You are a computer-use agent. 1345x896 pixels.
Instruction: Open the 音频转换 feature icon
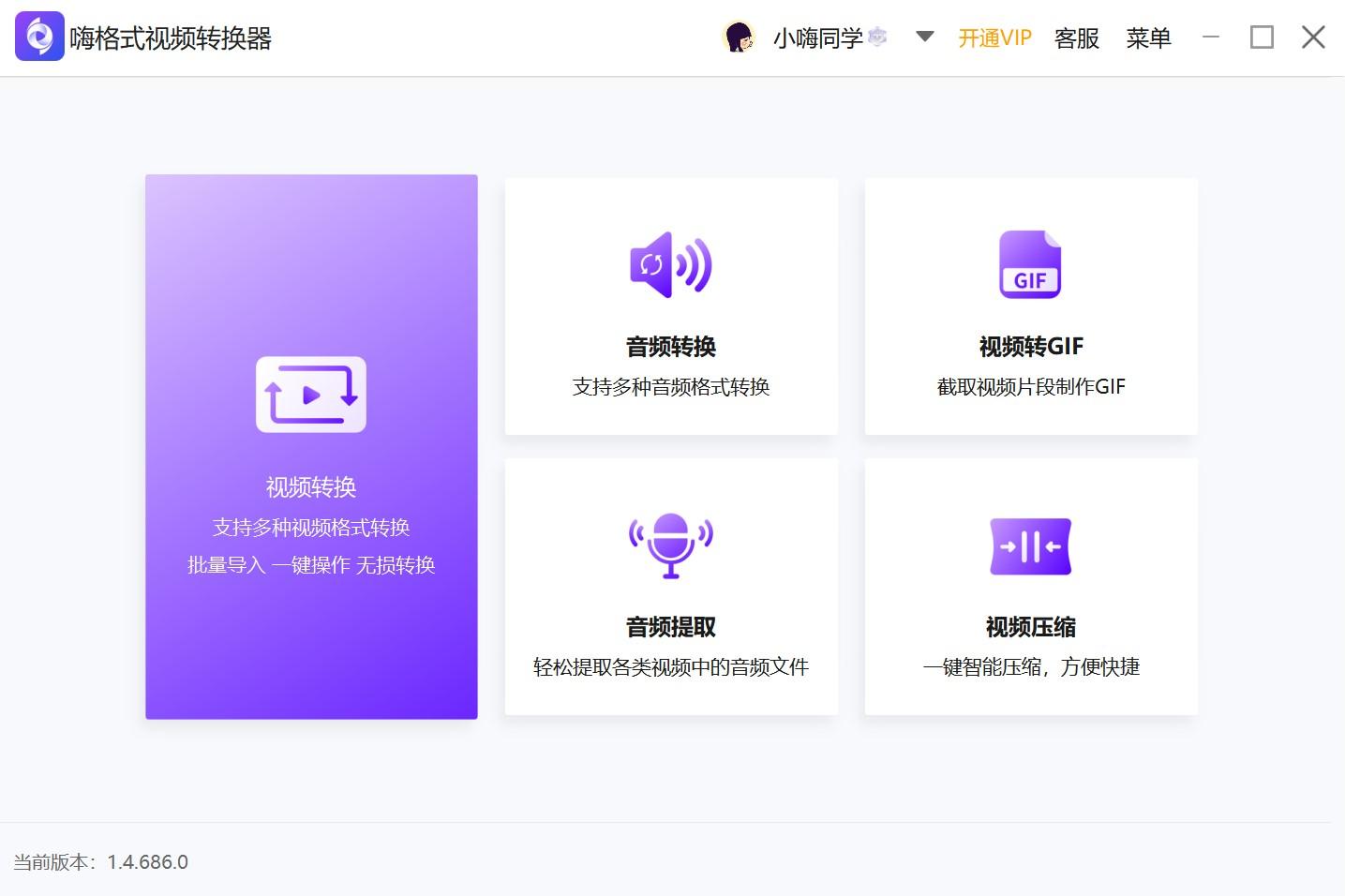click(669, 264)
